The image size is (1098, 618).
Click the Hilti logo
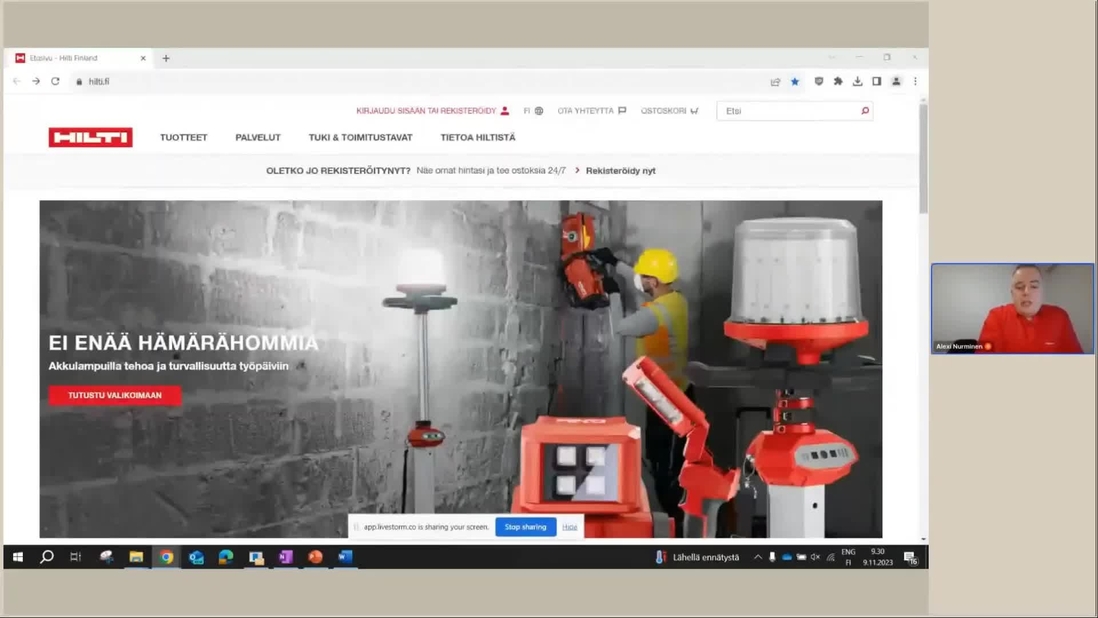(x=90, y=137)
